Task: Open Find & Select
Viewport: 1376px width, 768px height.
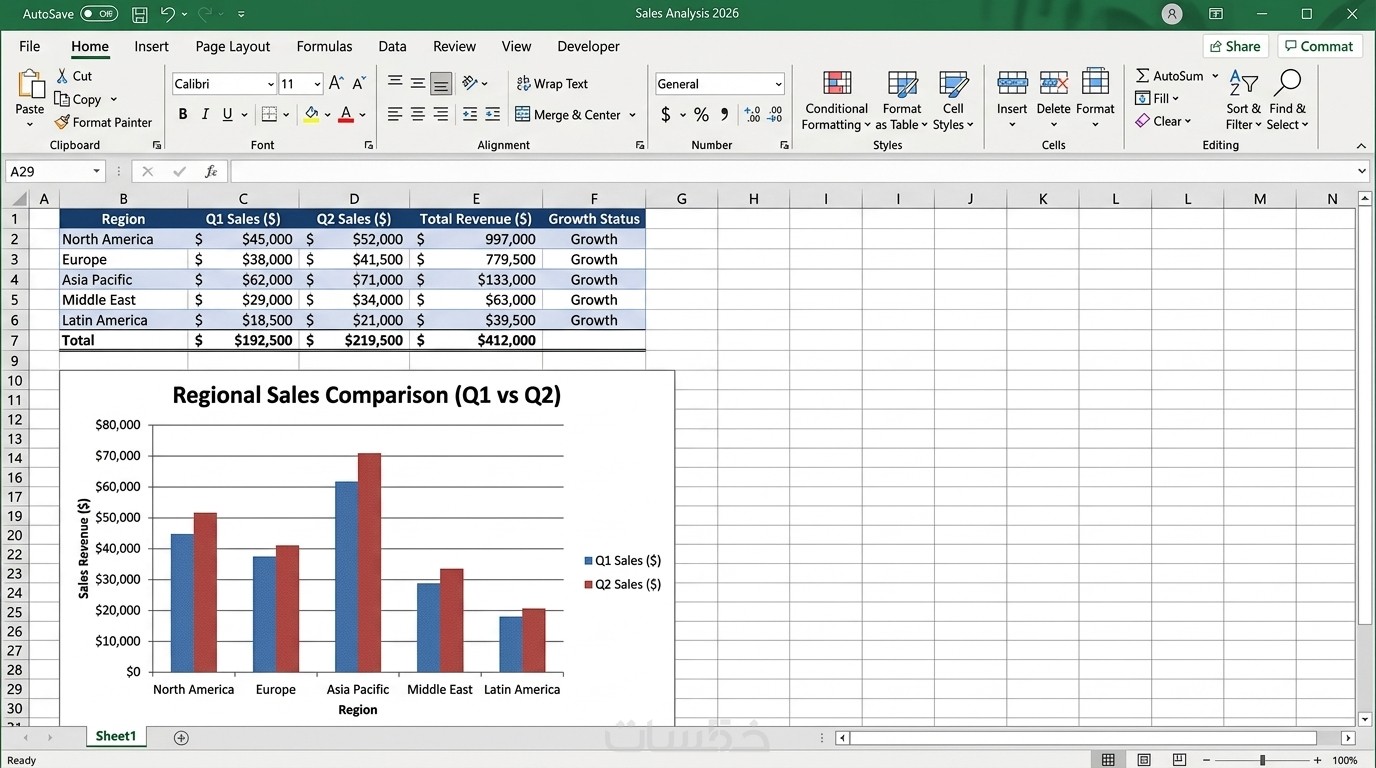Action: click(1287, 100)
